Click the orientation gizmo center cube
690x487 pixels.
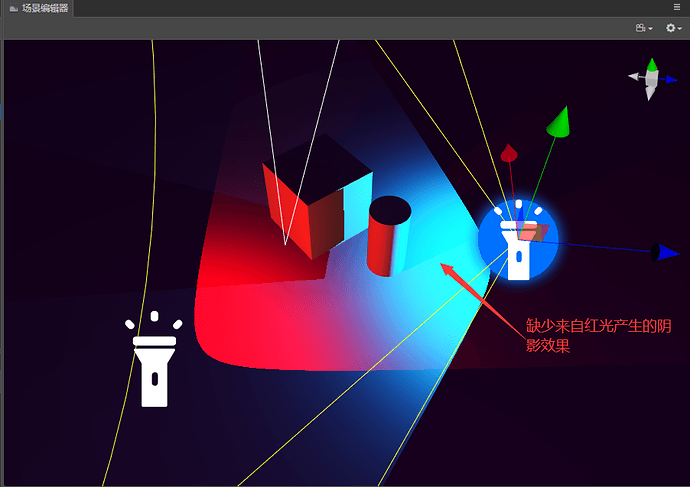click(x=652, y=79)
